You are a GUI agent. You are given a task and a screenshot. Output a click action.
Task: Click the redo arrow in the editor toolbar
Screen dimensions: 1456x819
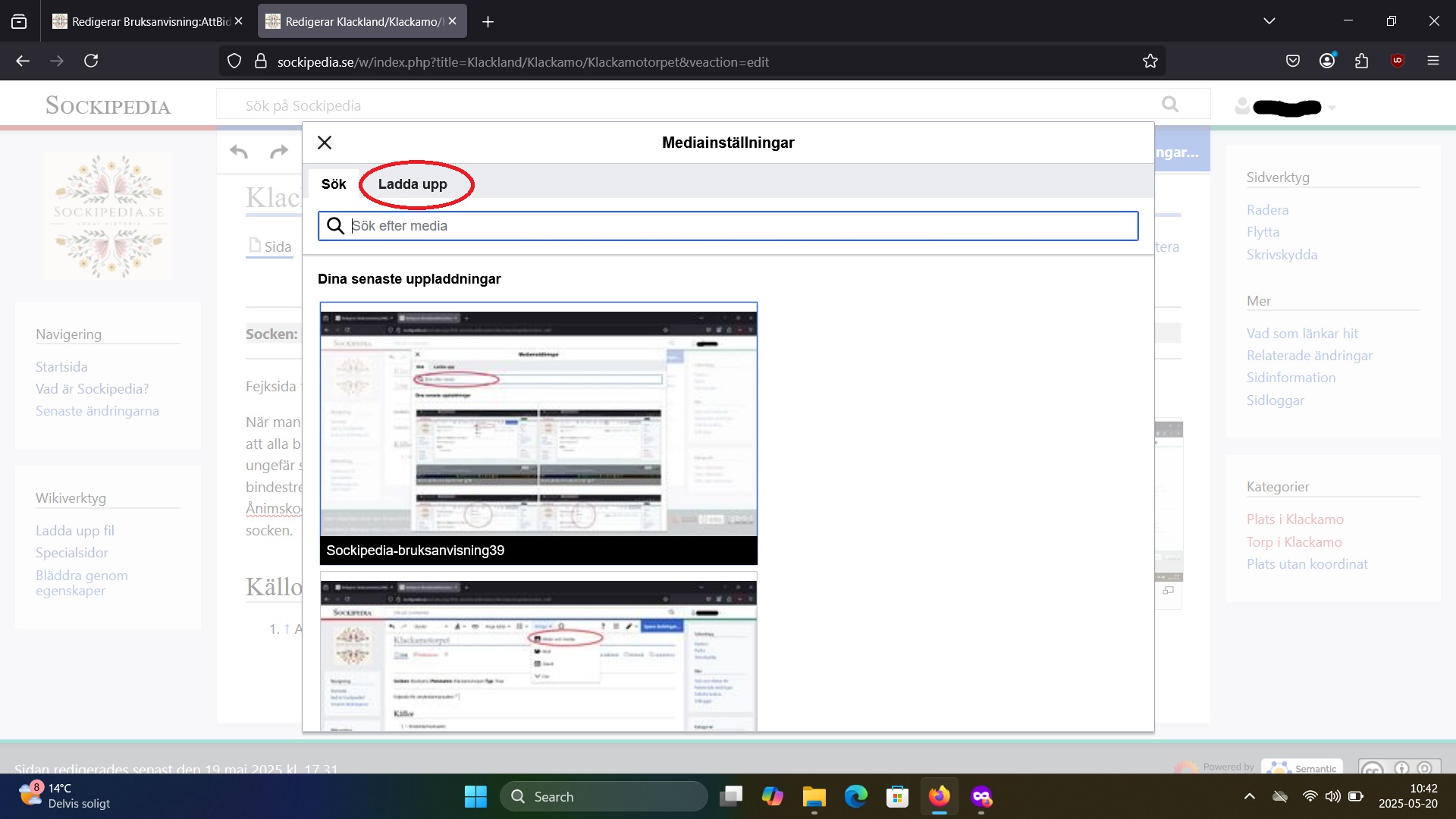(279, 152)
